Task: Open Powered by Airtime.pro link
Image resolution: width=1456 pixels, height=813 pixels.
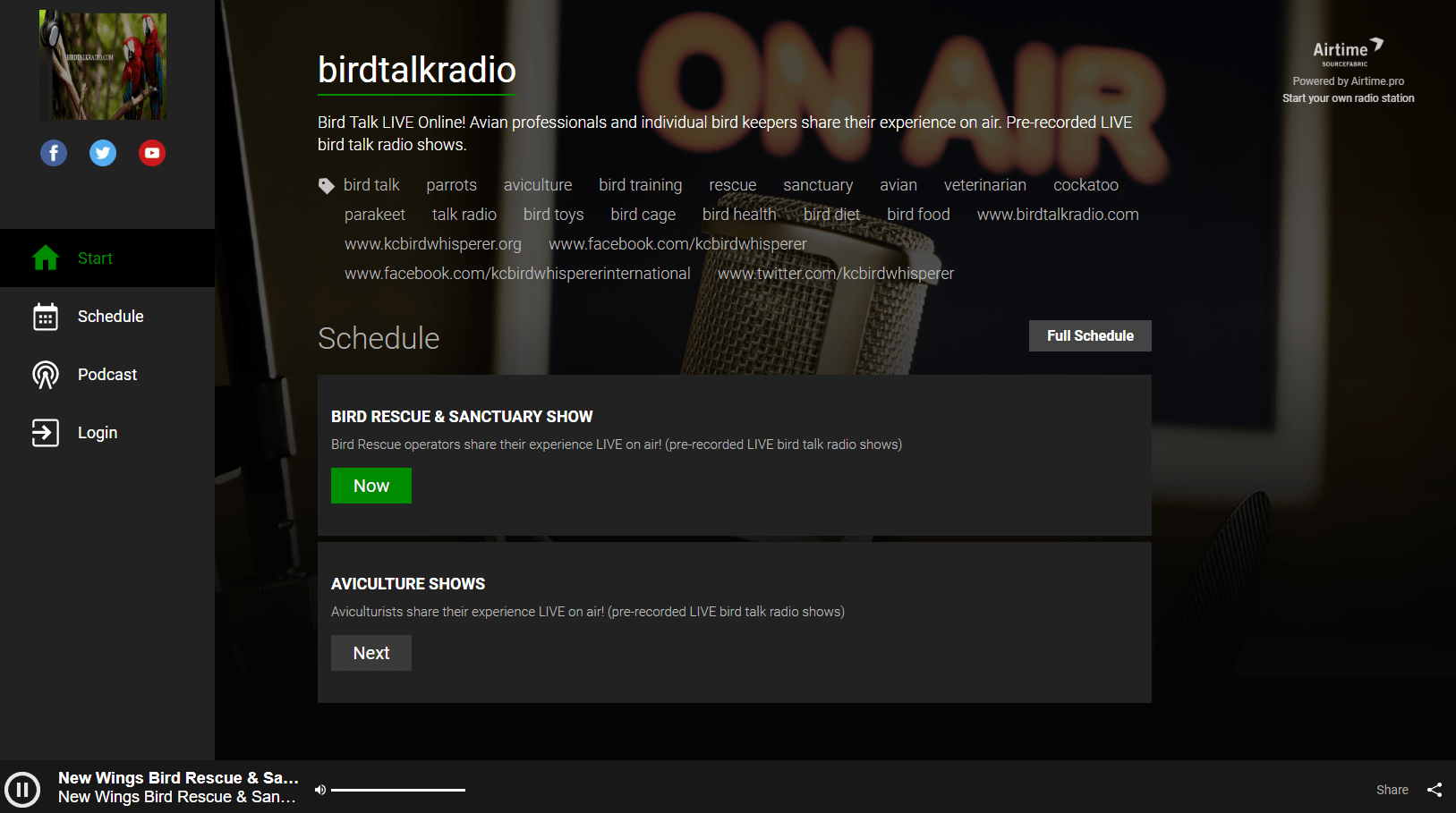Action: point(1348,81)
